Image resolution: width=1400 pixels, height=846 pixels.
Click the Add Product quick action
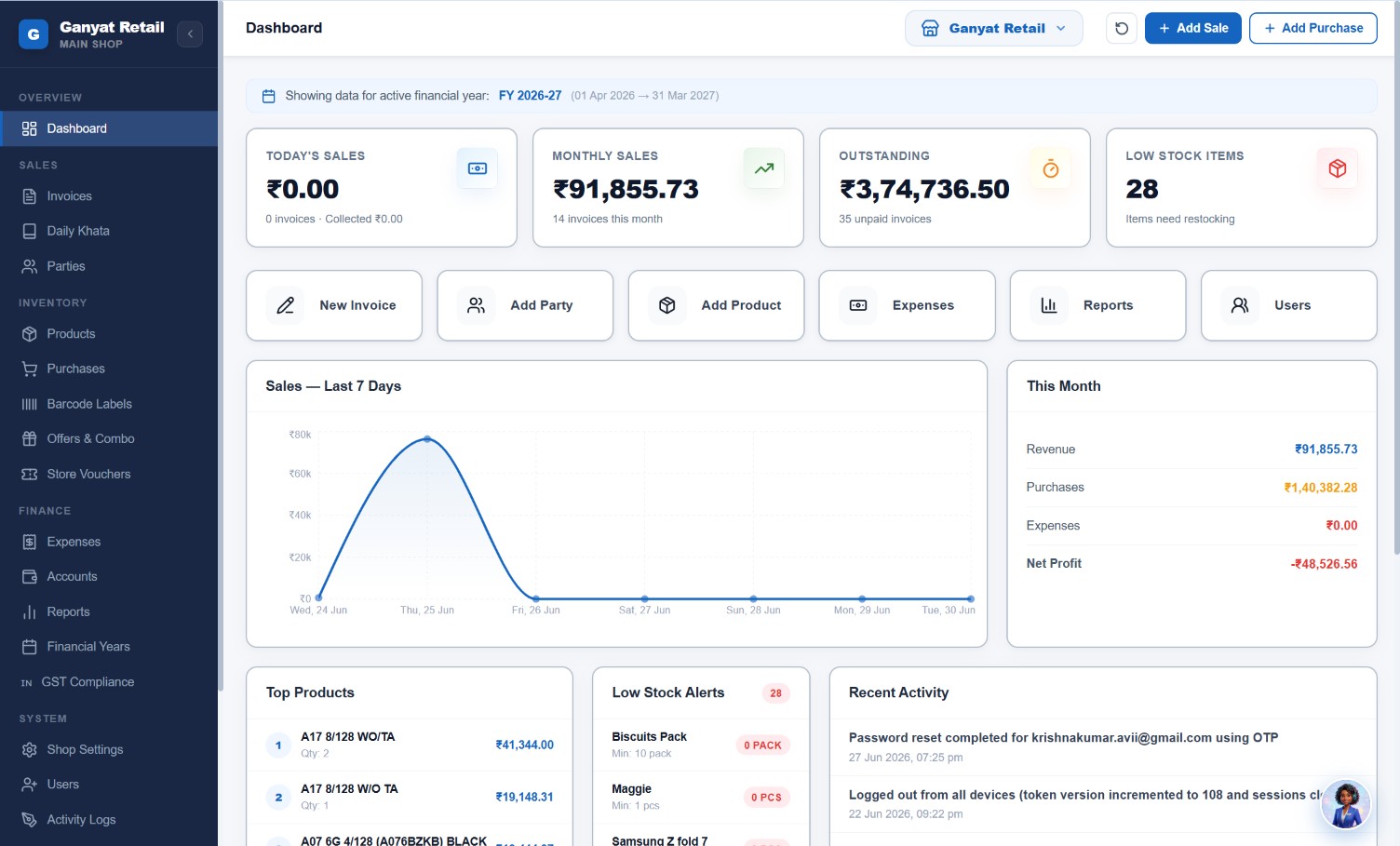pyautogui.click(x=716, y=305)
